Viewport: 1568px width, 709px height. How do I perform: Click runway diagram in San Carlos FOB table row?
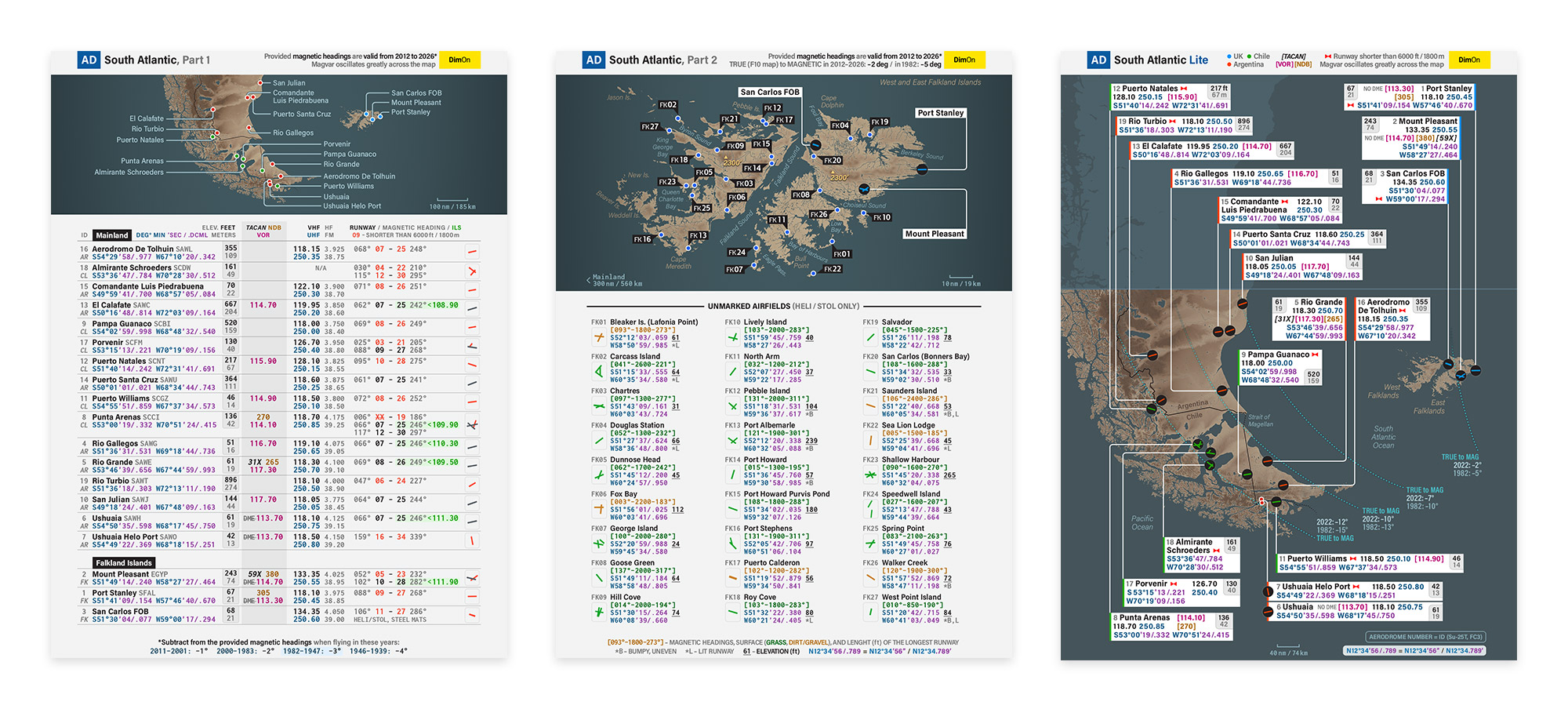(472, 615)
